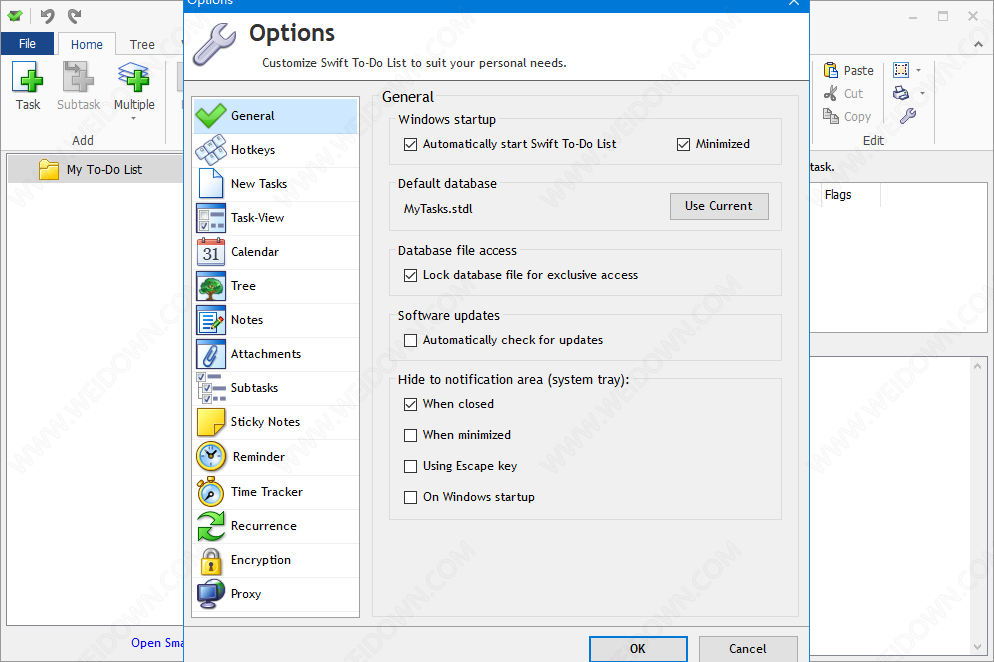994x662 pixels.
Task: Enable the When minimized checkbox
Action: (411, 436)
